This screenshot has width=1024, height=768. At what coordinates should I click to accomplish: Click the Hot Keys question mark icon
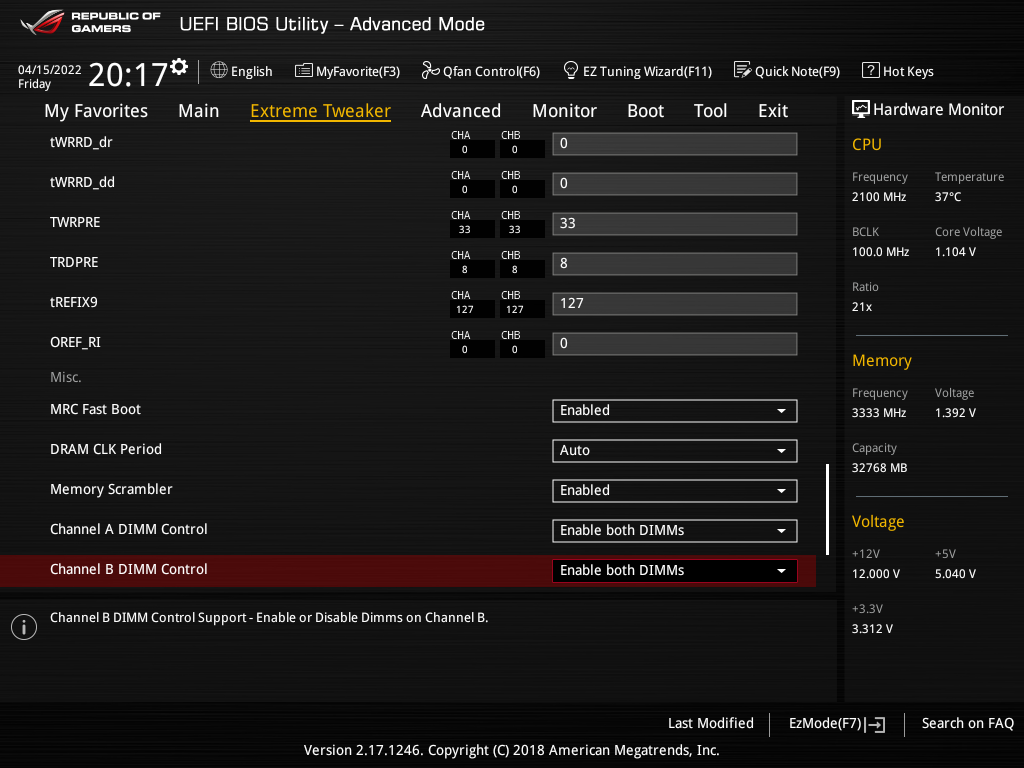point(871,70)
